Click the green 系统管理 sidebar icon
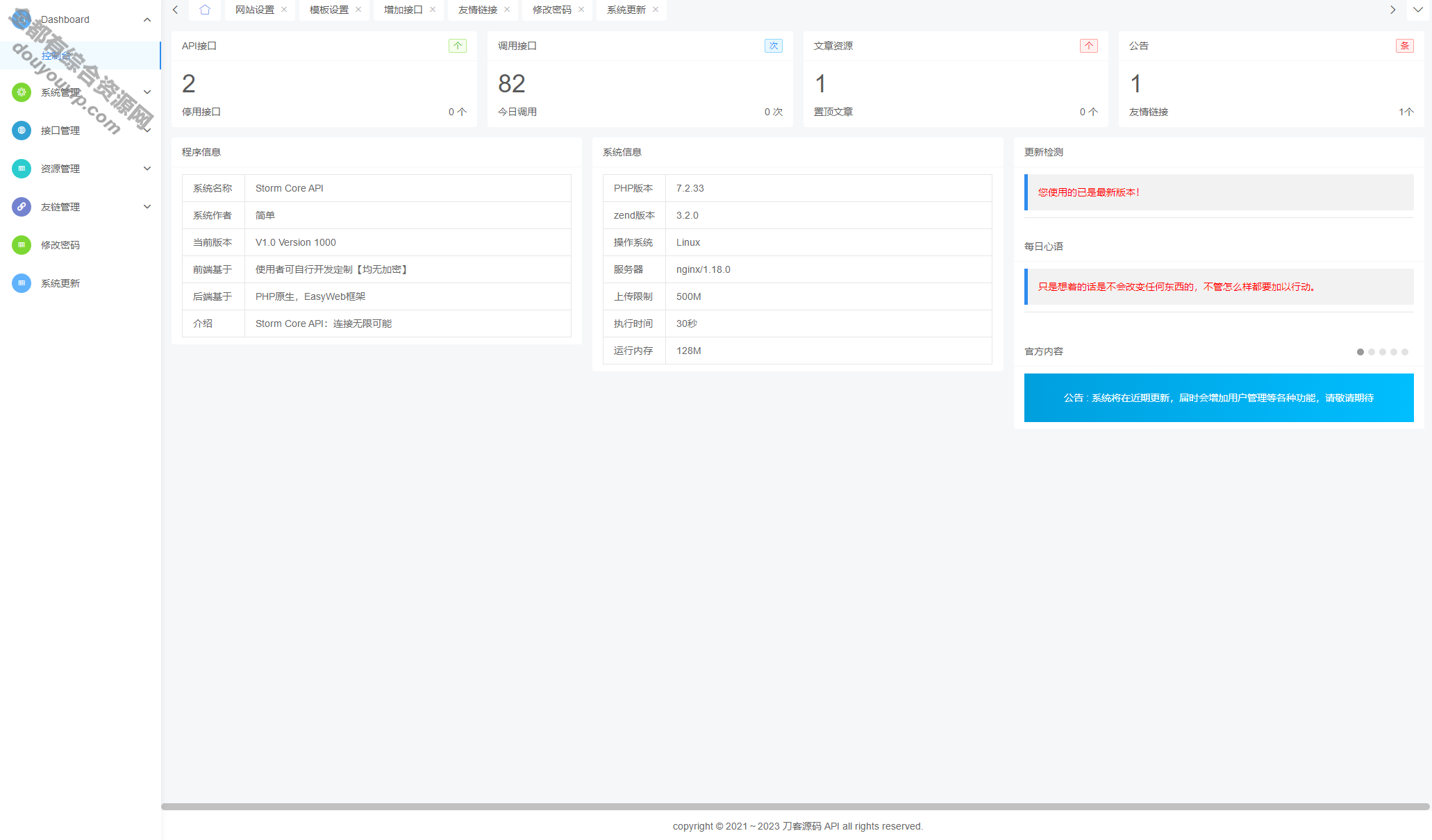The image size is (1432, 840). [22, 92]
